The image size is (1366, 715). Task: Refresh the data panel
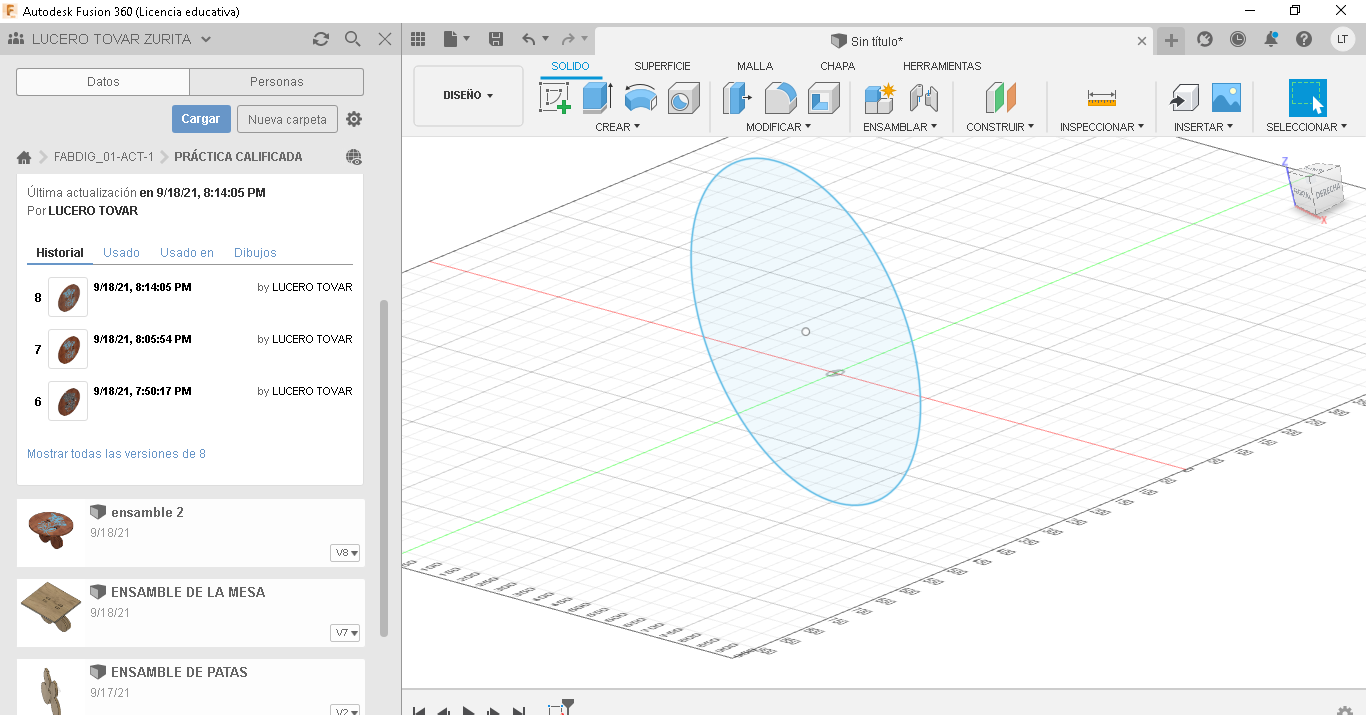coord(321,39)
